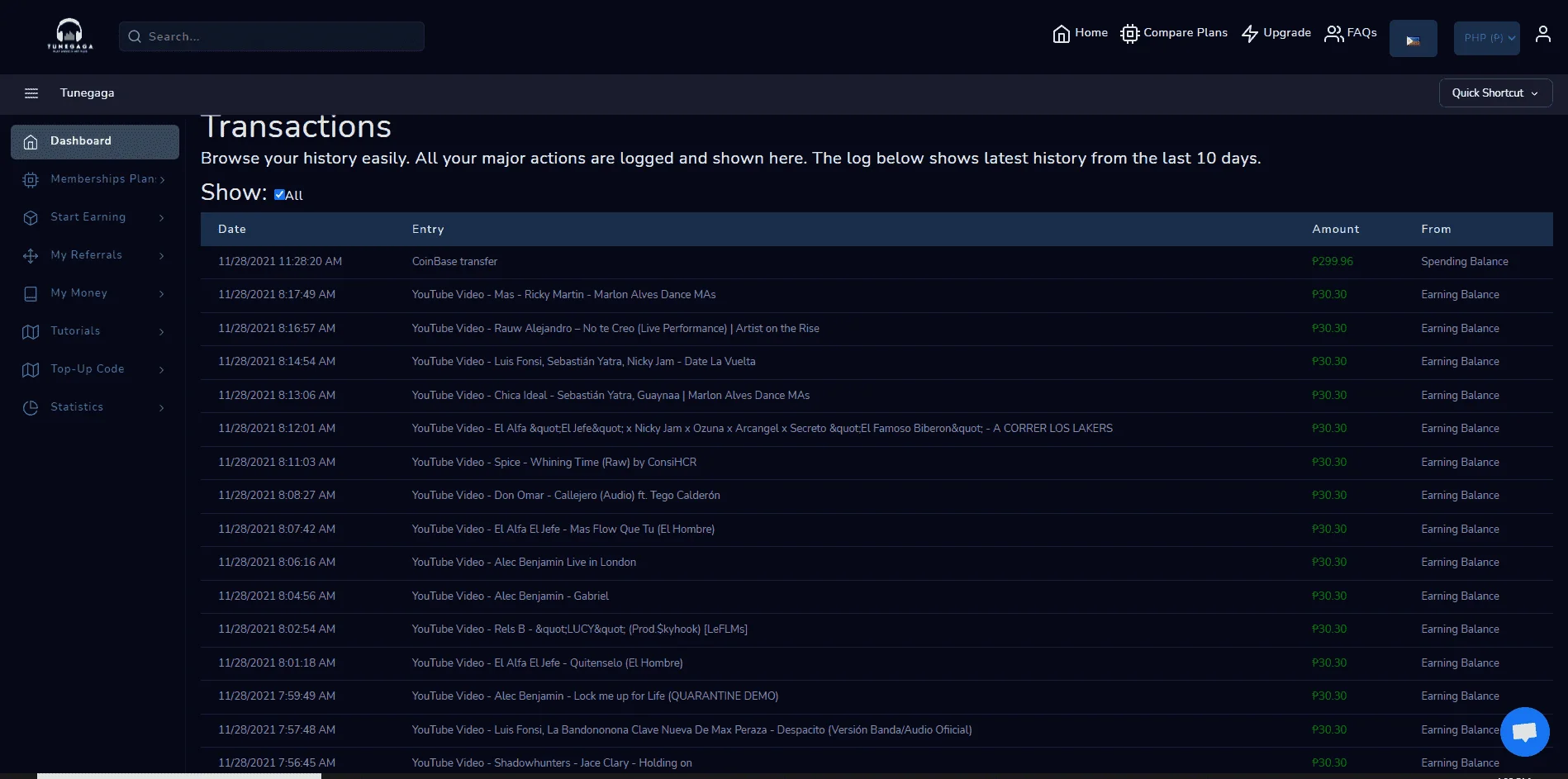Expand the Top-Up Code submenu chevron
This screenshot has width=1568, height=779.
[162, 370]
